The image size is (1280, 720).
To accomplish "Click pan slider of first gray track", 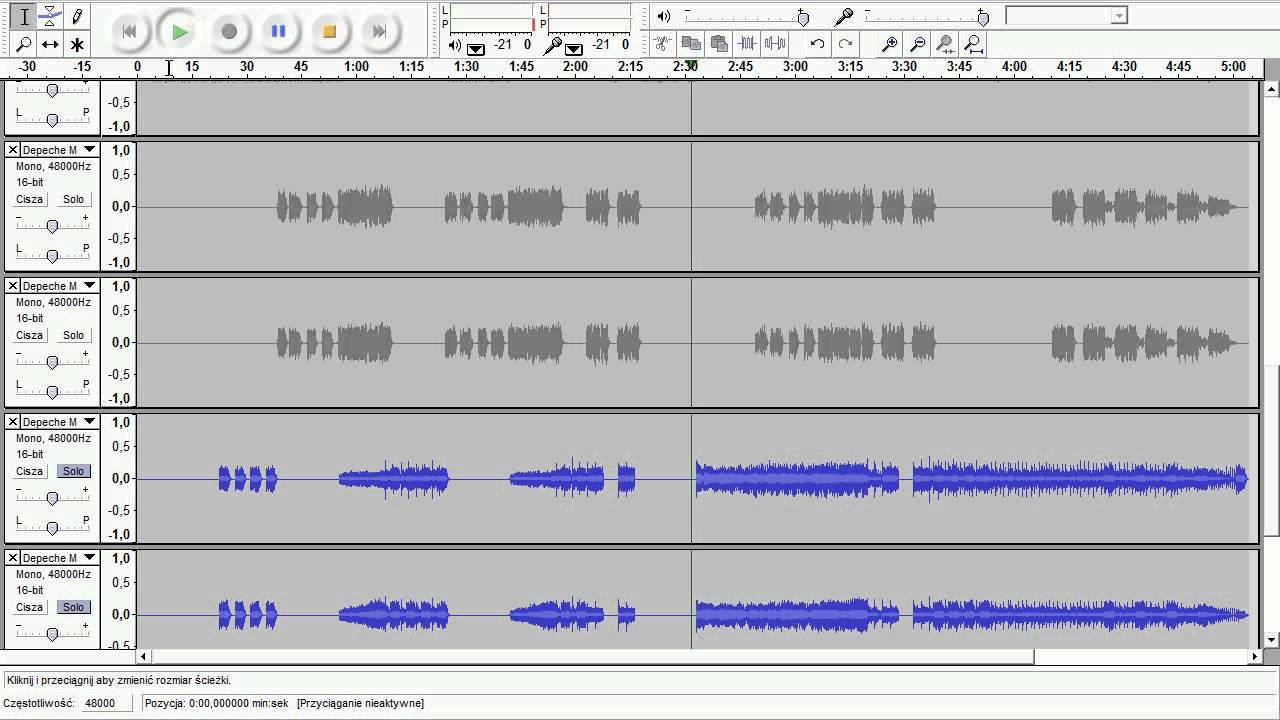I will point(52,255).
